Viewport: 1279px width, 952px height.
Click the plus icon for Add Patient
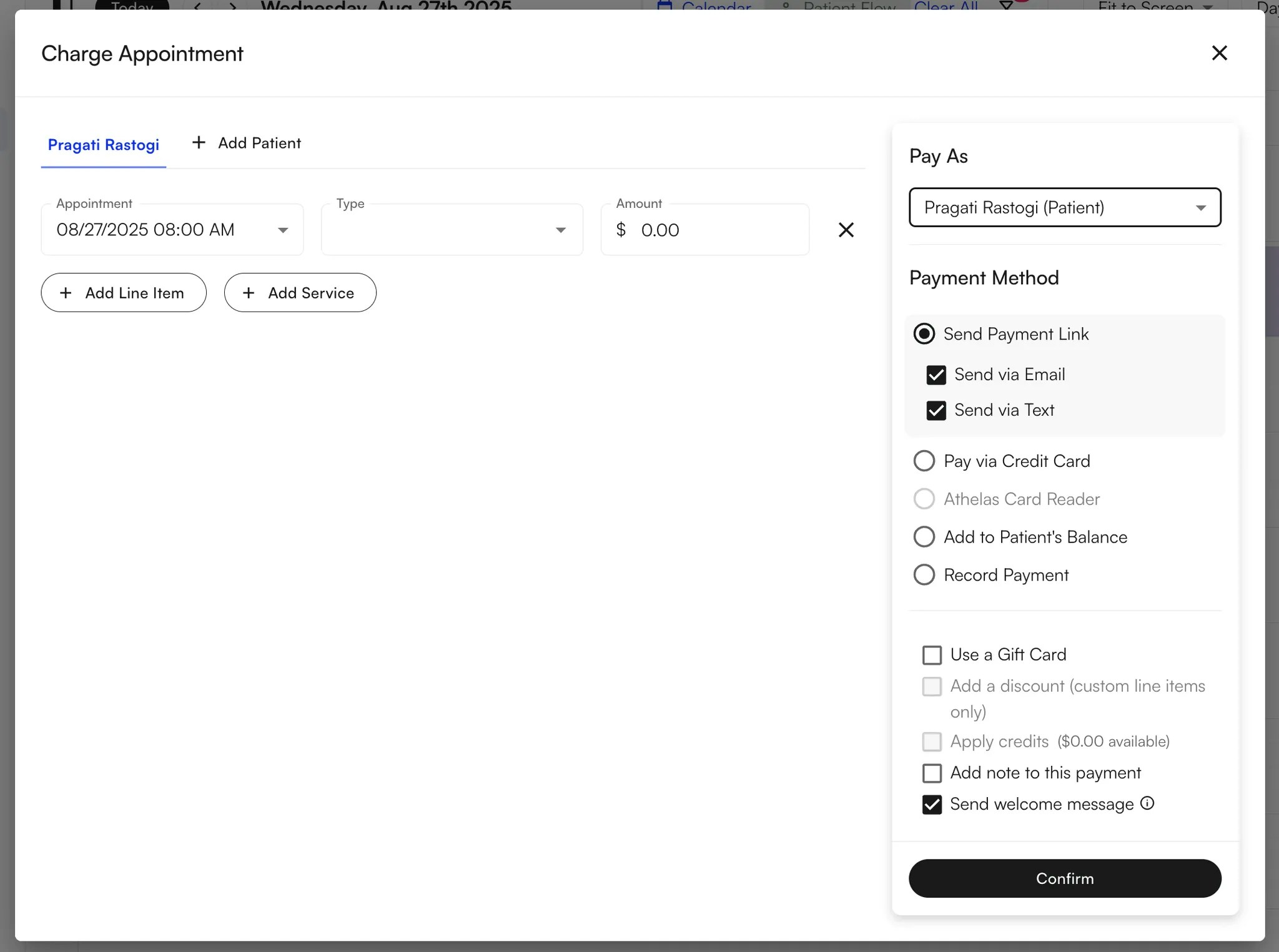click(x=199, y=142)
